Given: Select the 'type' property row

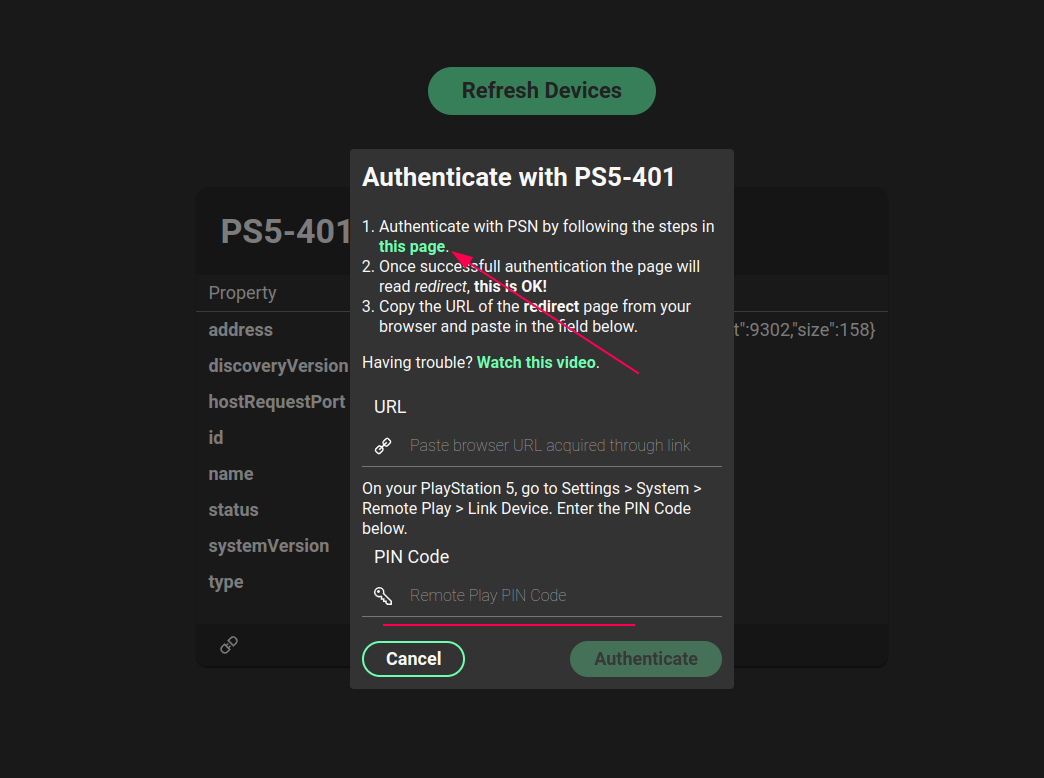Looking at the screenshot, I should 541,582.
